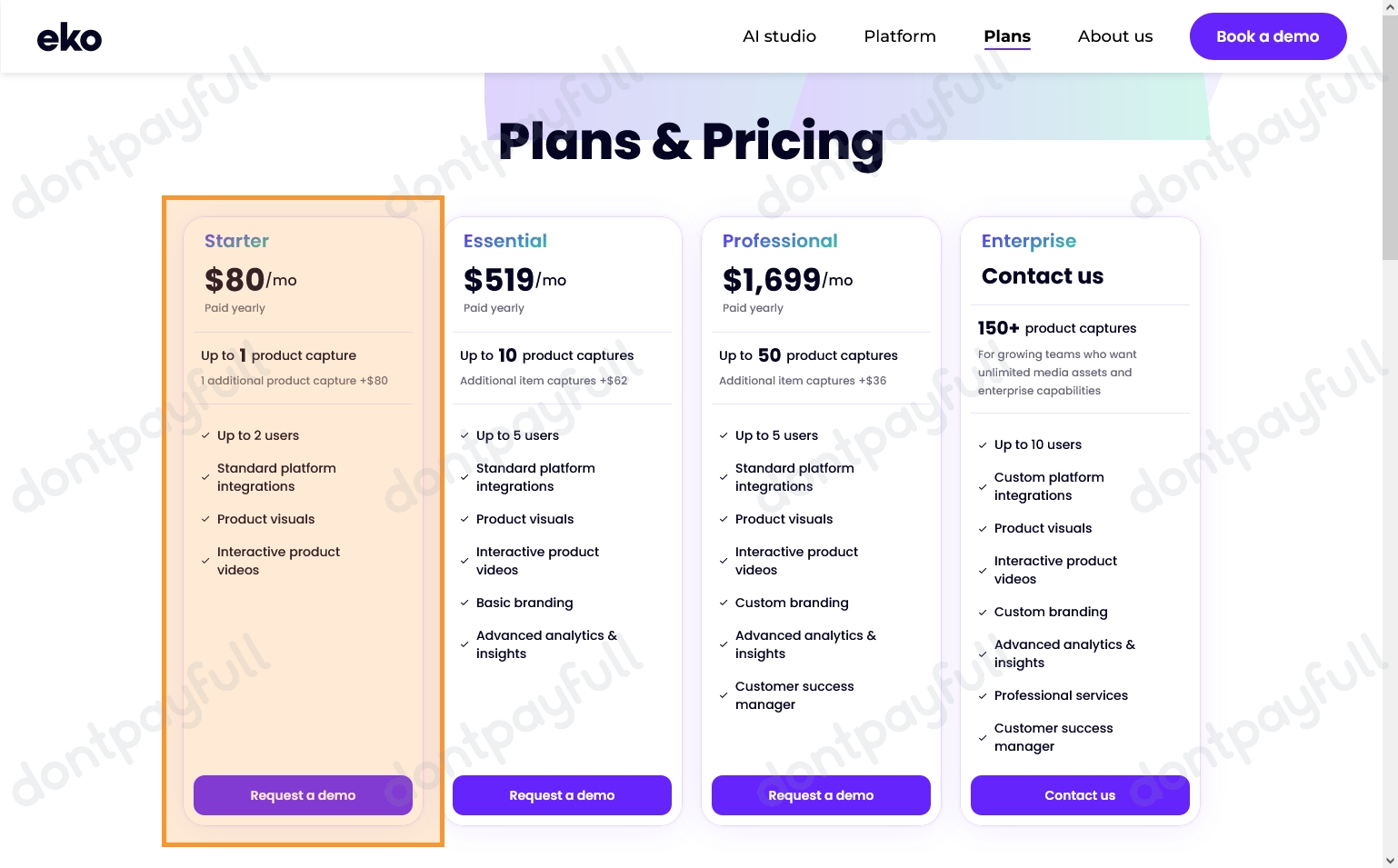Screen dimensions: 1398x868
Task: Click checkmark beside Professional's Custom branding
Action: click(724, 604)
